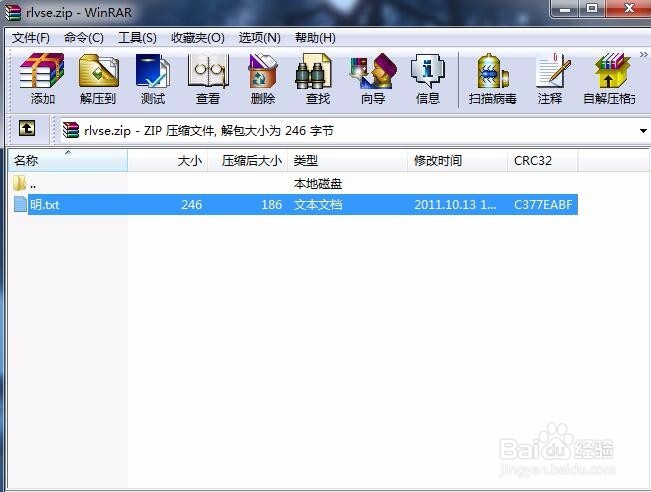This screenshot has height=492, width=651.
Task: Open the 工具(S) menu
Action: point(137,38)
